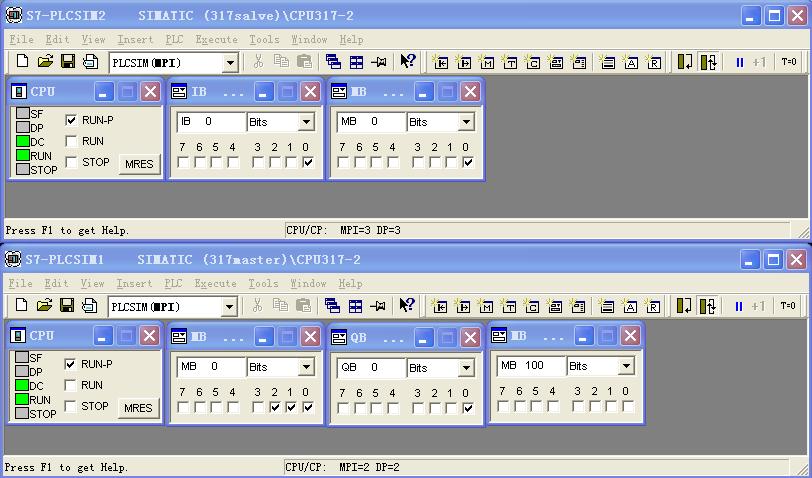Click New file icon in PLCSIM2 toolbar
Image resolution: width=812 pixels, height=478 pixels.
tap(22, 62)
